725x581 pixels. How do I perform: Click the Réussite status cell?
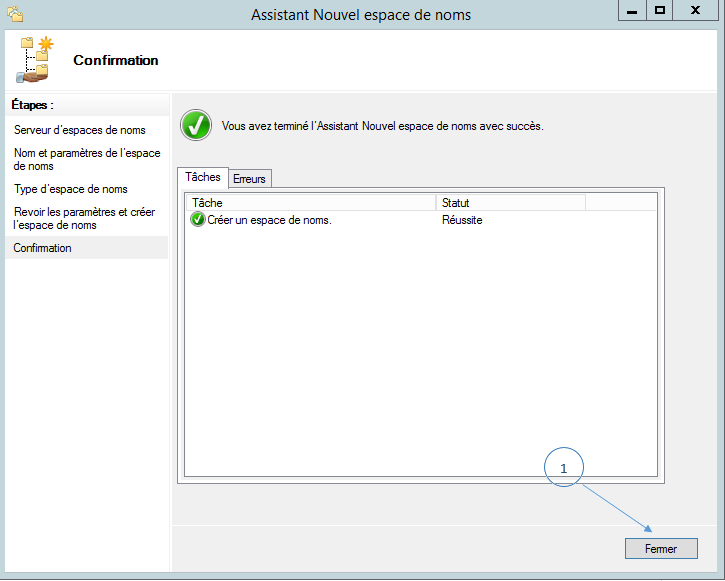[x=462, y=220]
